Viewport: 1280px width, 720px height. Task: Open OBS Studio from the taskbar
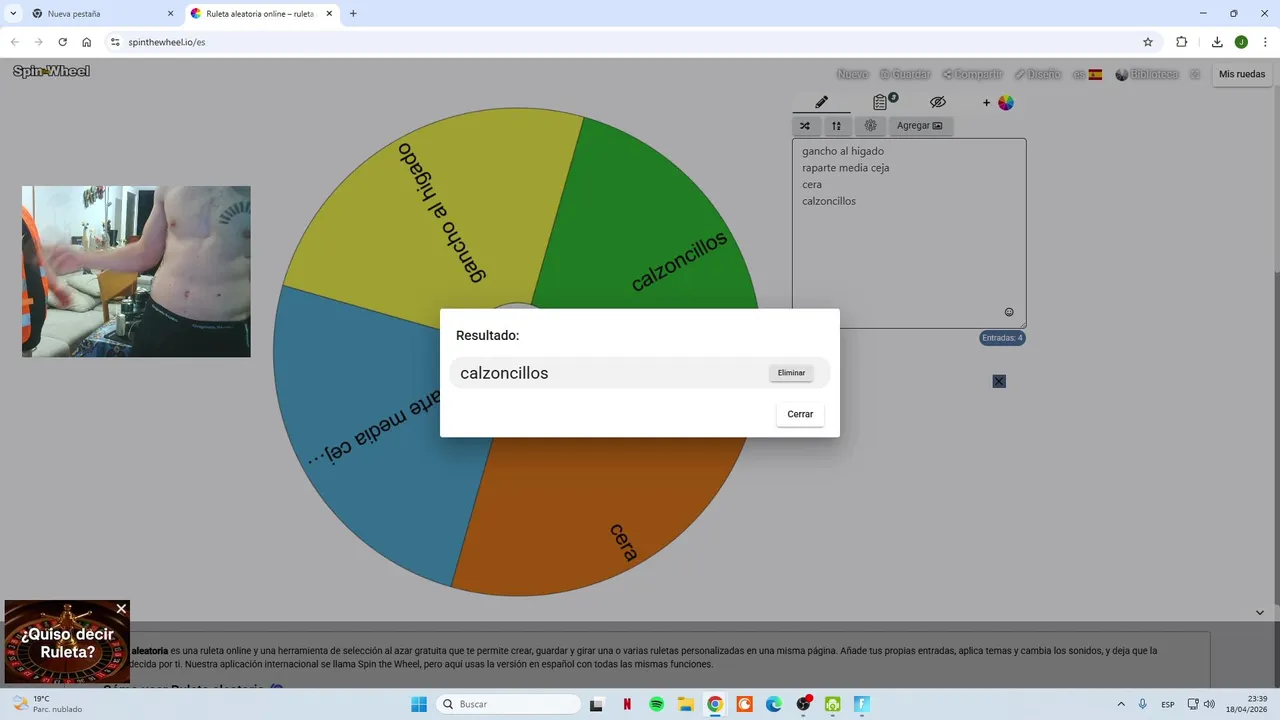803,704
